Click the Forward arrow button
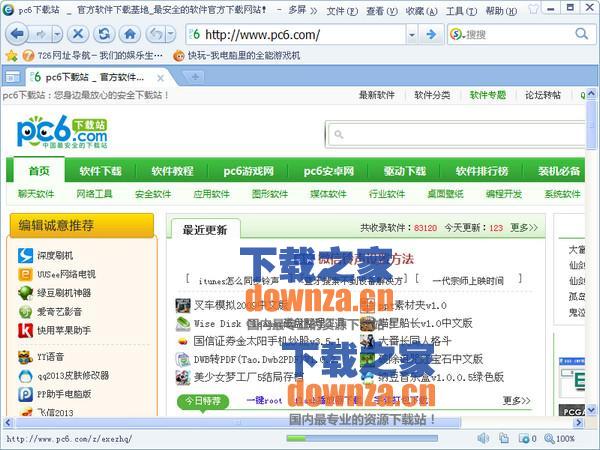This screenshot has height=450, width=600. tap(40, 35)
